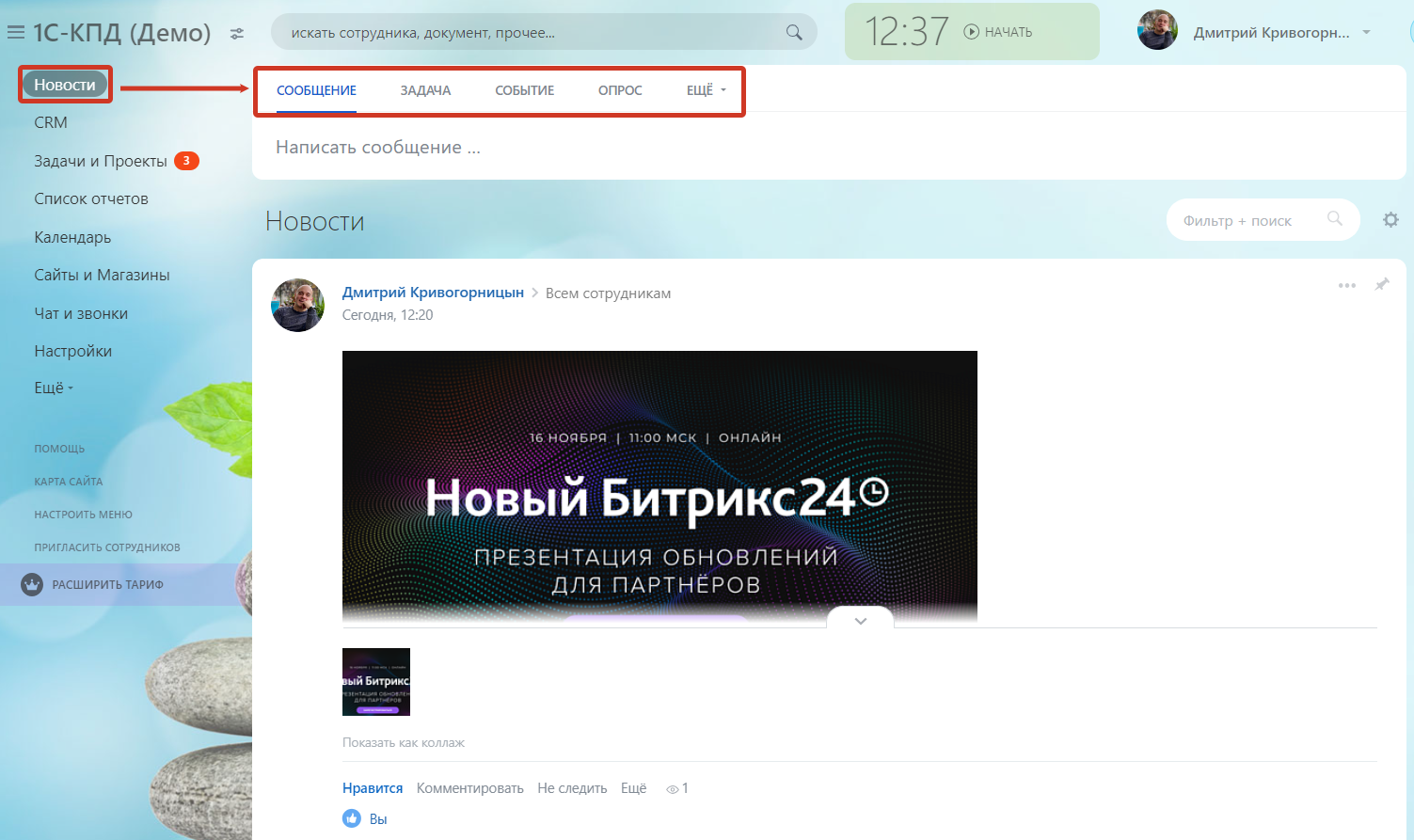Image resolution: width=1414 pixels, height=840 pixels.
Task: Open post options three-dot menu
Action: pyautogui.click(x=1347, y=285)
